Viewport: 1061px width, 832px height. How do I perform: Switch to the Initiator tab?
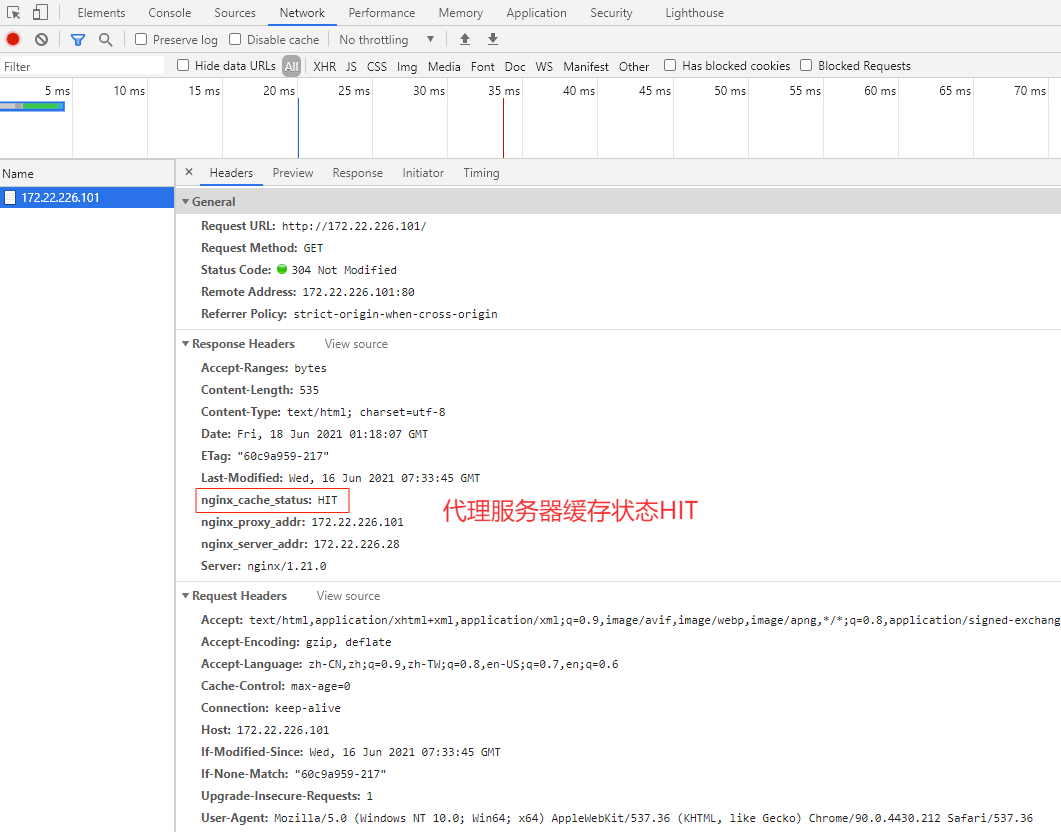(x=423, y=172)
